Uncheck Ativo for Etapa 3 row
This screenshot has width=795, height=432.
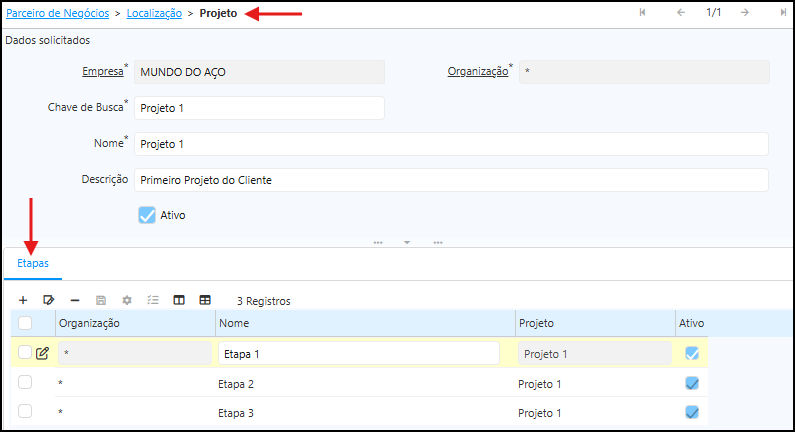692,412
